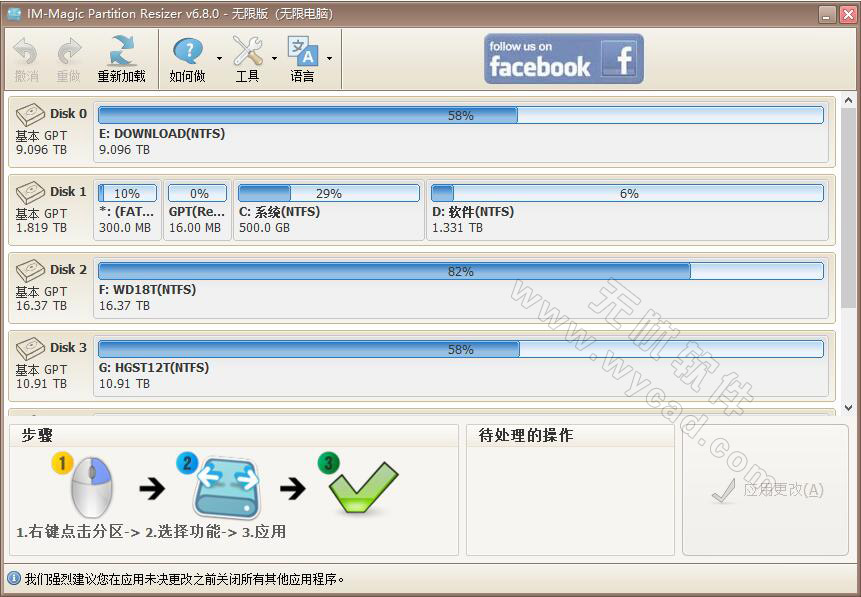
Task: Select the 300.0 MB FAT partition
Action: coord(127,210)
